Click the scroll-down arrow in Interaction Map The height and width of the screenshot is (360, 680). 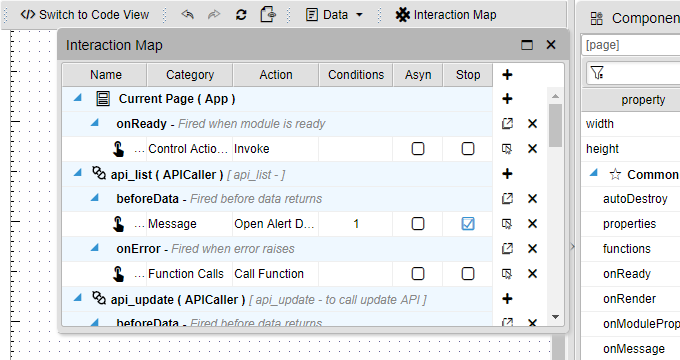point(555,317)
